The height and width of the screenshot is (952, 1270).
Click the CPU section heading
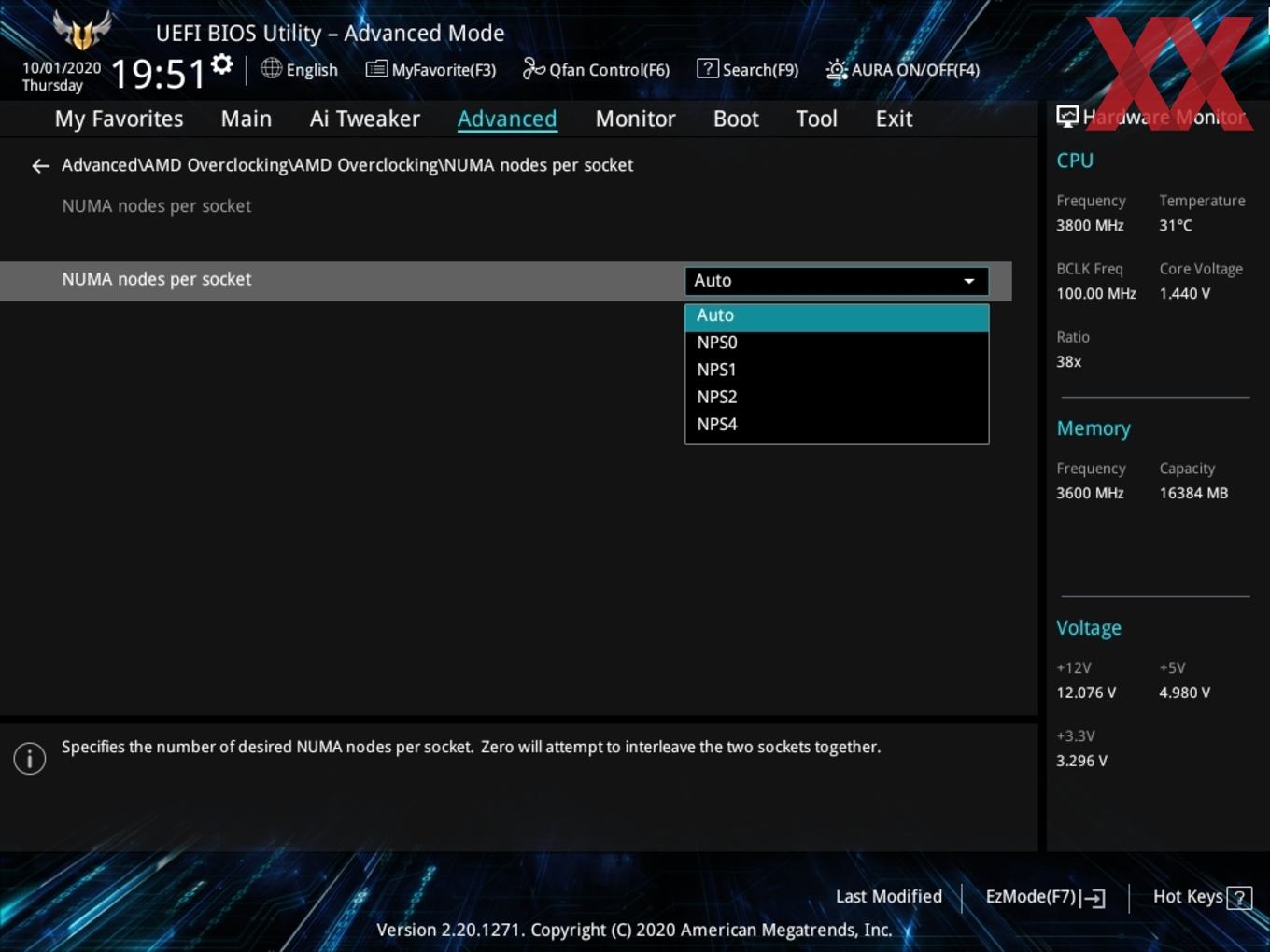point(1075,161)
